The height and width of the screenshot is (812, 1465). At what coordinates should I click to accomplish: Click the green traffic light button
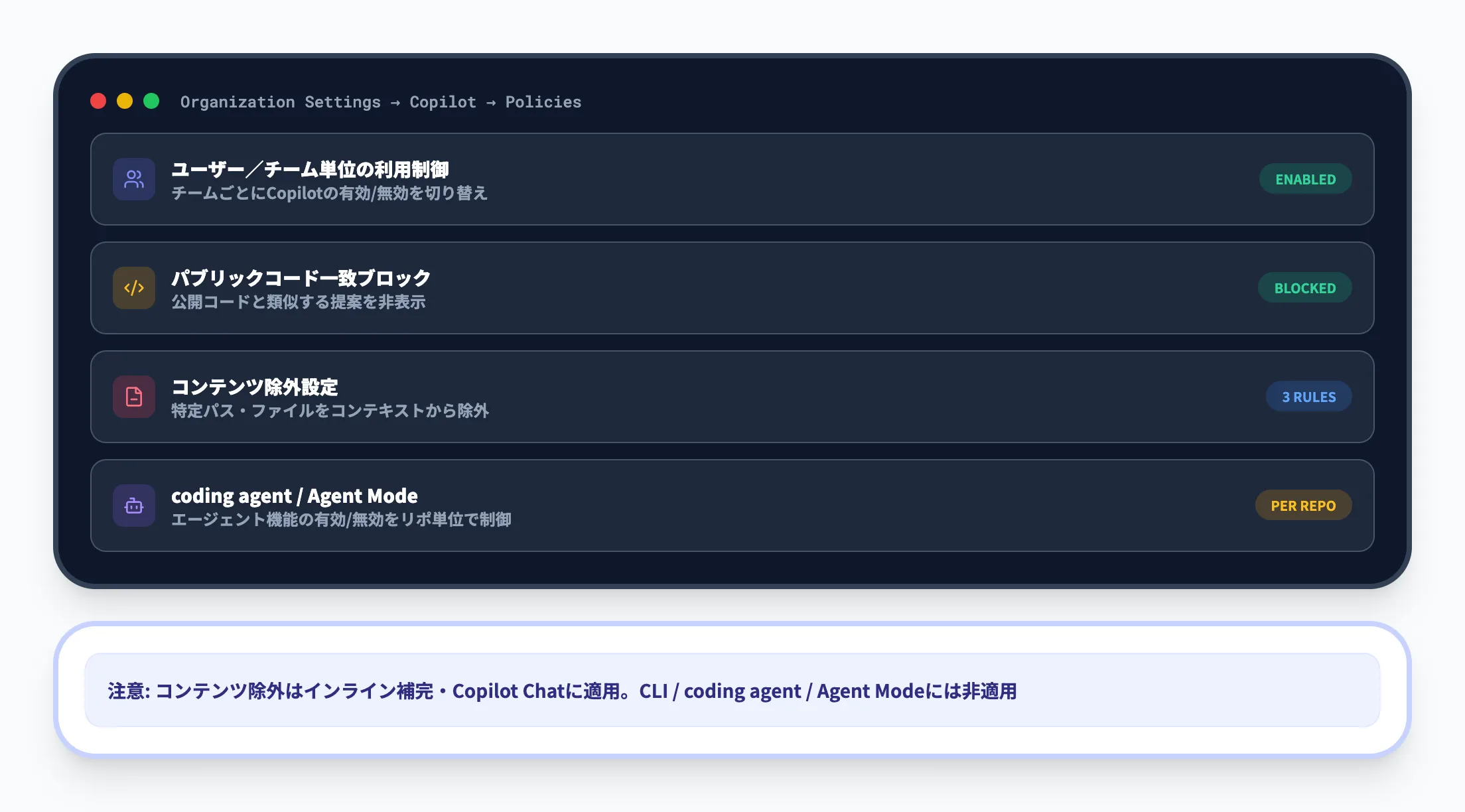point(152,101)
